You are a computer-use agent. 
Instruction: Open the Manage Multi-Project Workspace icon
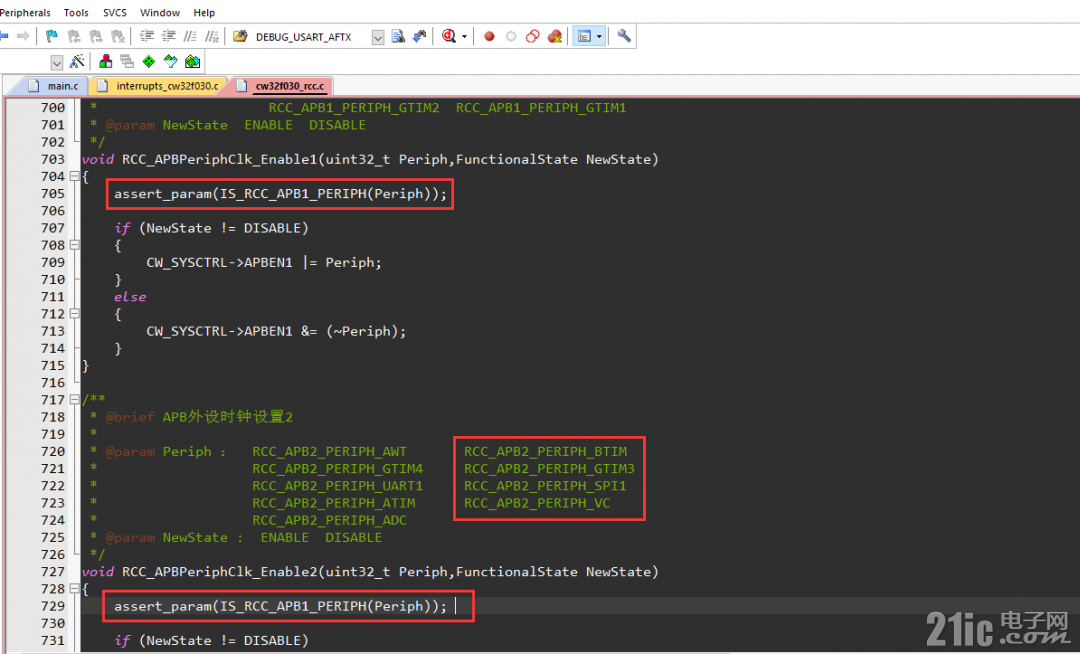coord(127,61)
